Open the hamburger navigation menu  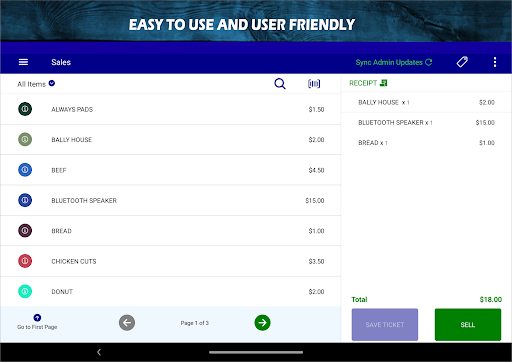pyautogui.click(x=23, y=62)
